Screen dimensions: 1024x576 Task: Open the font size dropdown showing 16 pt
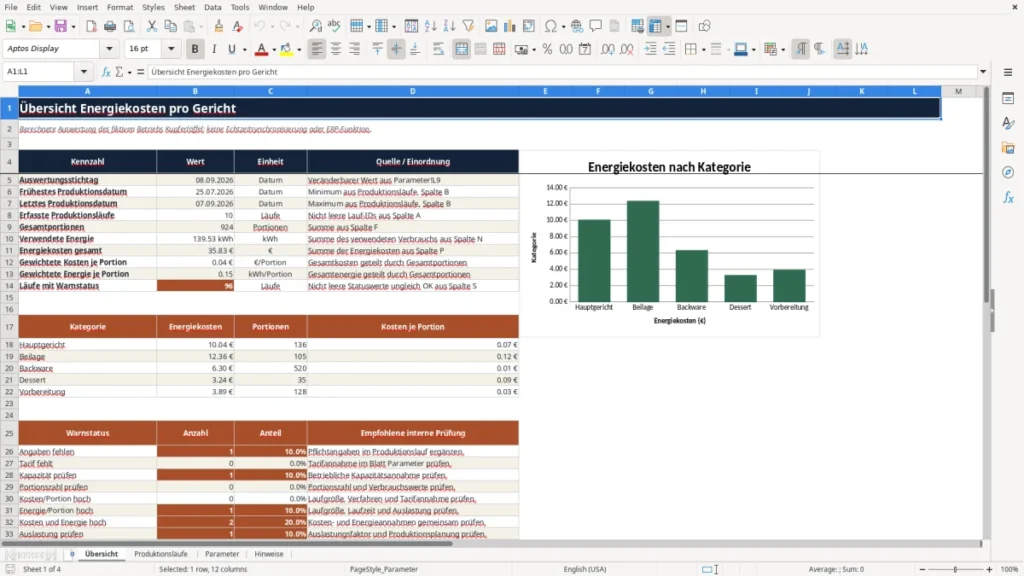[171, 49]
